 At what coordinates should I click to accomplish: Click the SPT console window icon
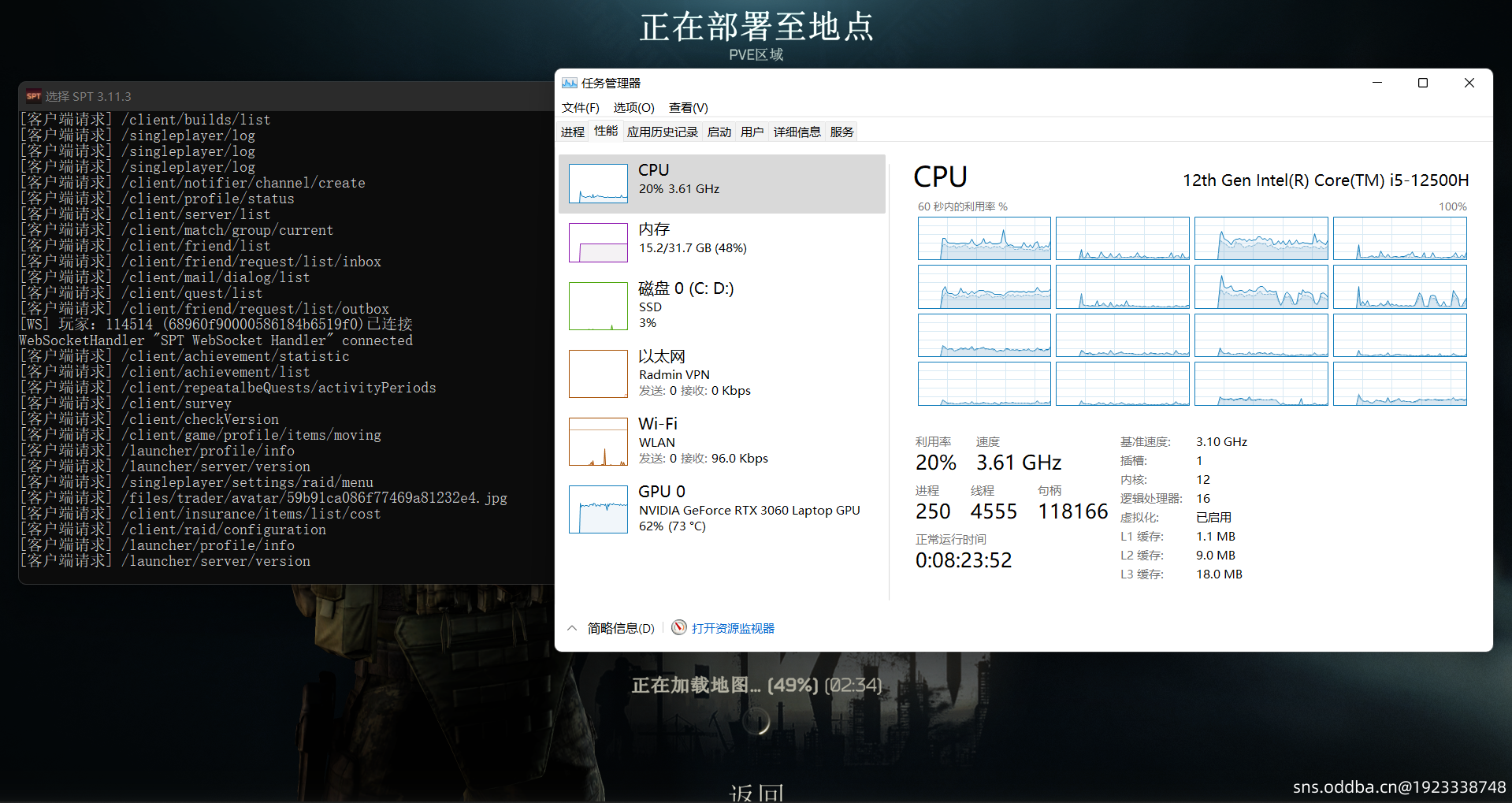click(33, 96)
